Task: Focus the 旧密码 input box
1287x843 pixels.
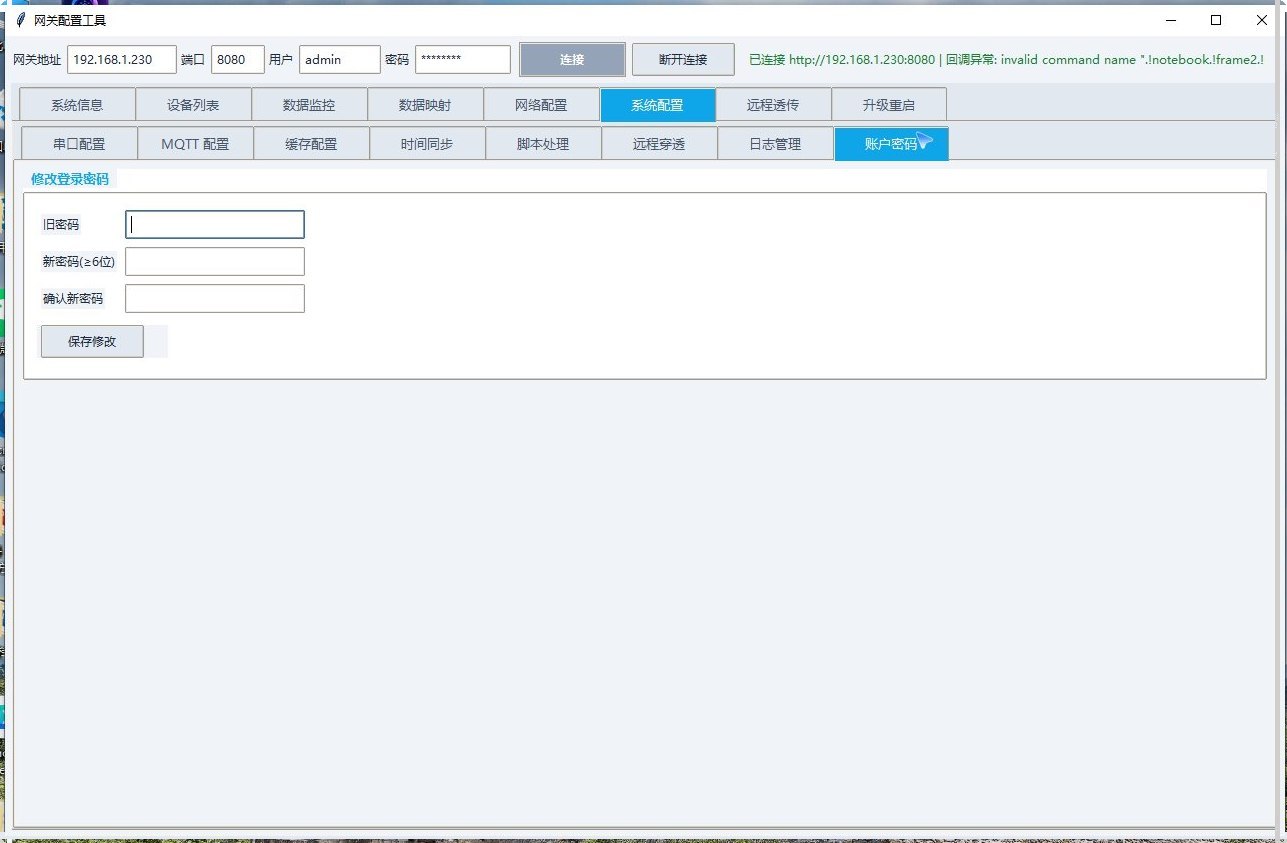Action: tap(215, 224)
